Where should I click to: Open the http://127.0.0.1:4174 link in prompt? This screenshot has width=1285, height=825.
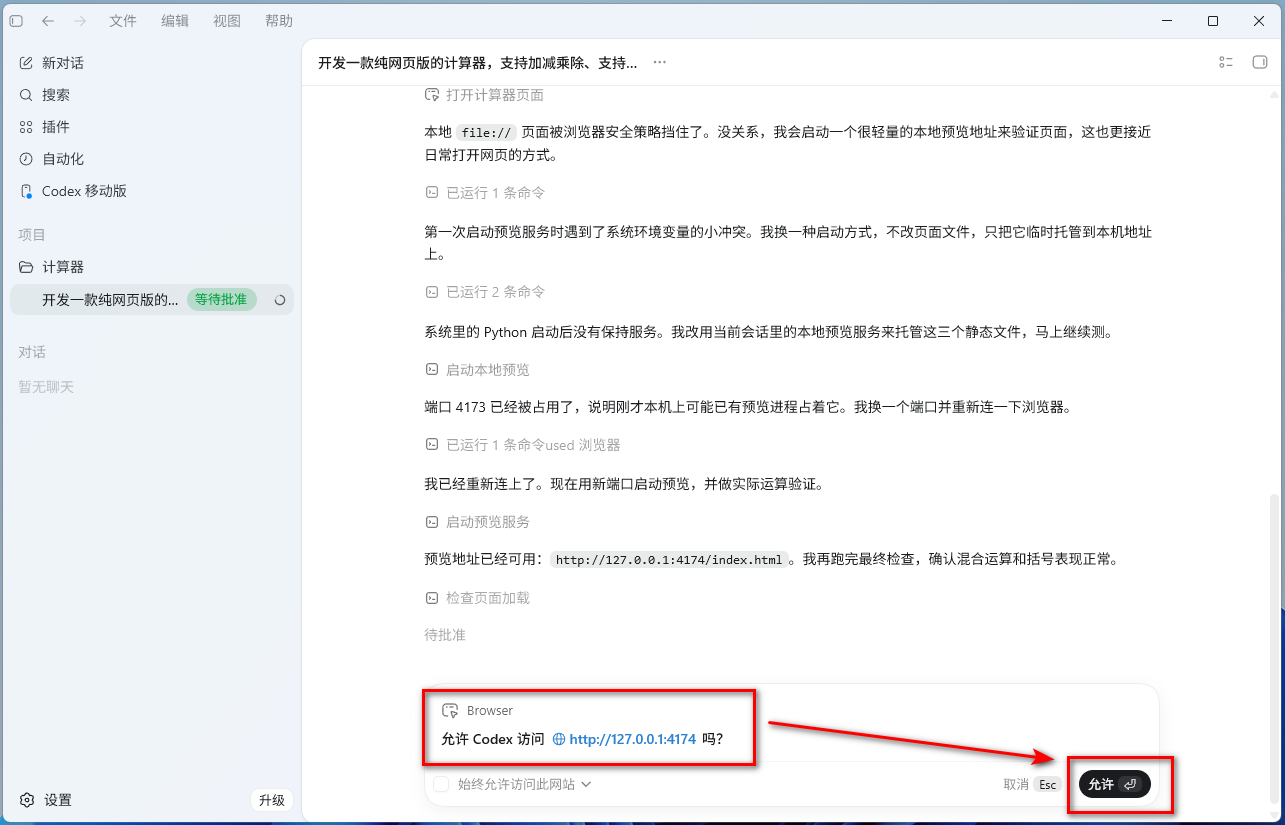click(632, 739)
